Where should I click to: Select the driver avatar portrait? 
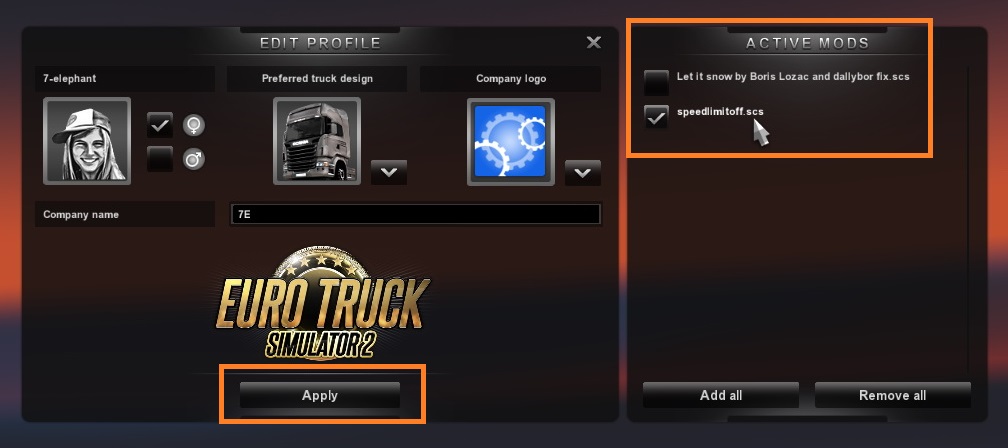pyautogui.click(x=87, y=141)
